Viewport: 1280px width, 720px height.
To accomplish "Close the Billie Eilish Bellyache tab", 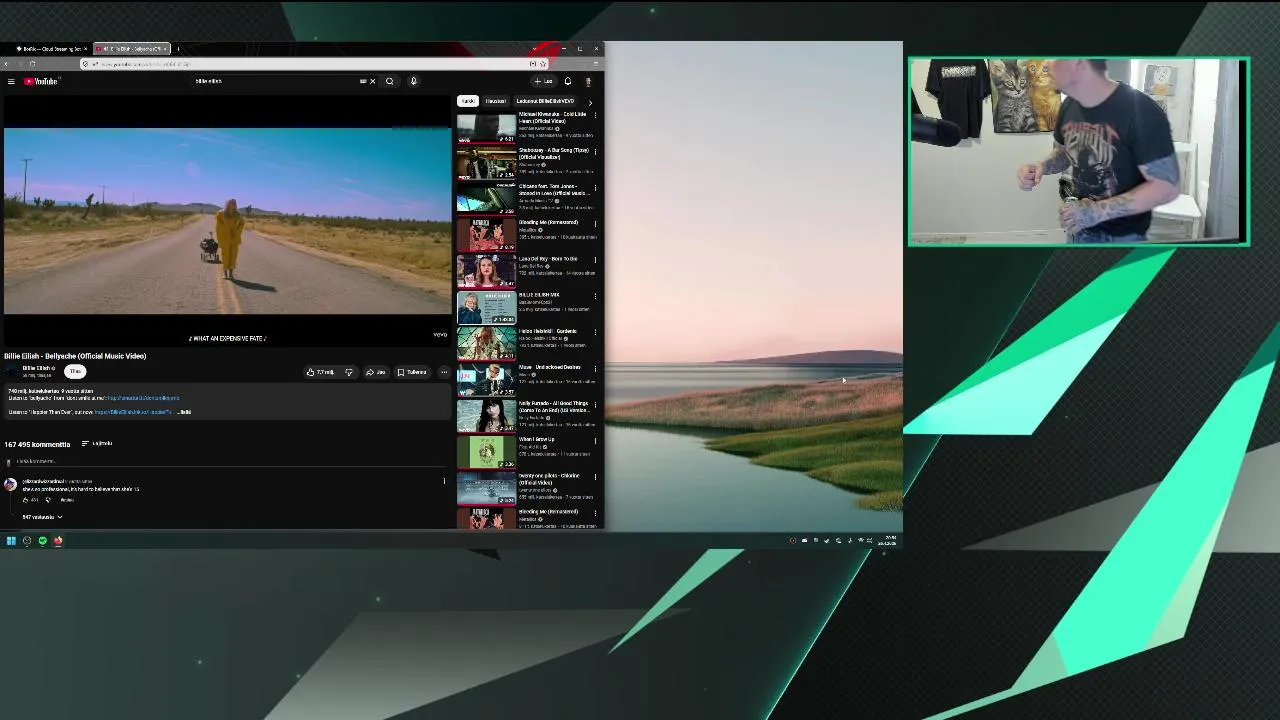I will click(x=165, y=49).
